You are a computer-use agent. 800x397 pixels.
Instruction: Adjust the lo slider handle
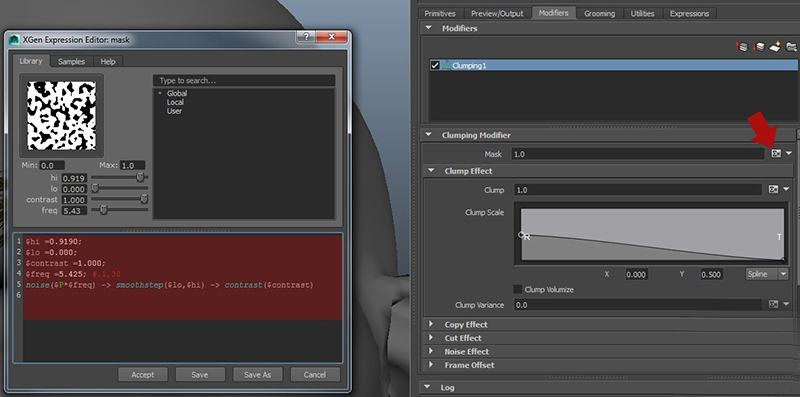pos(94,188)
